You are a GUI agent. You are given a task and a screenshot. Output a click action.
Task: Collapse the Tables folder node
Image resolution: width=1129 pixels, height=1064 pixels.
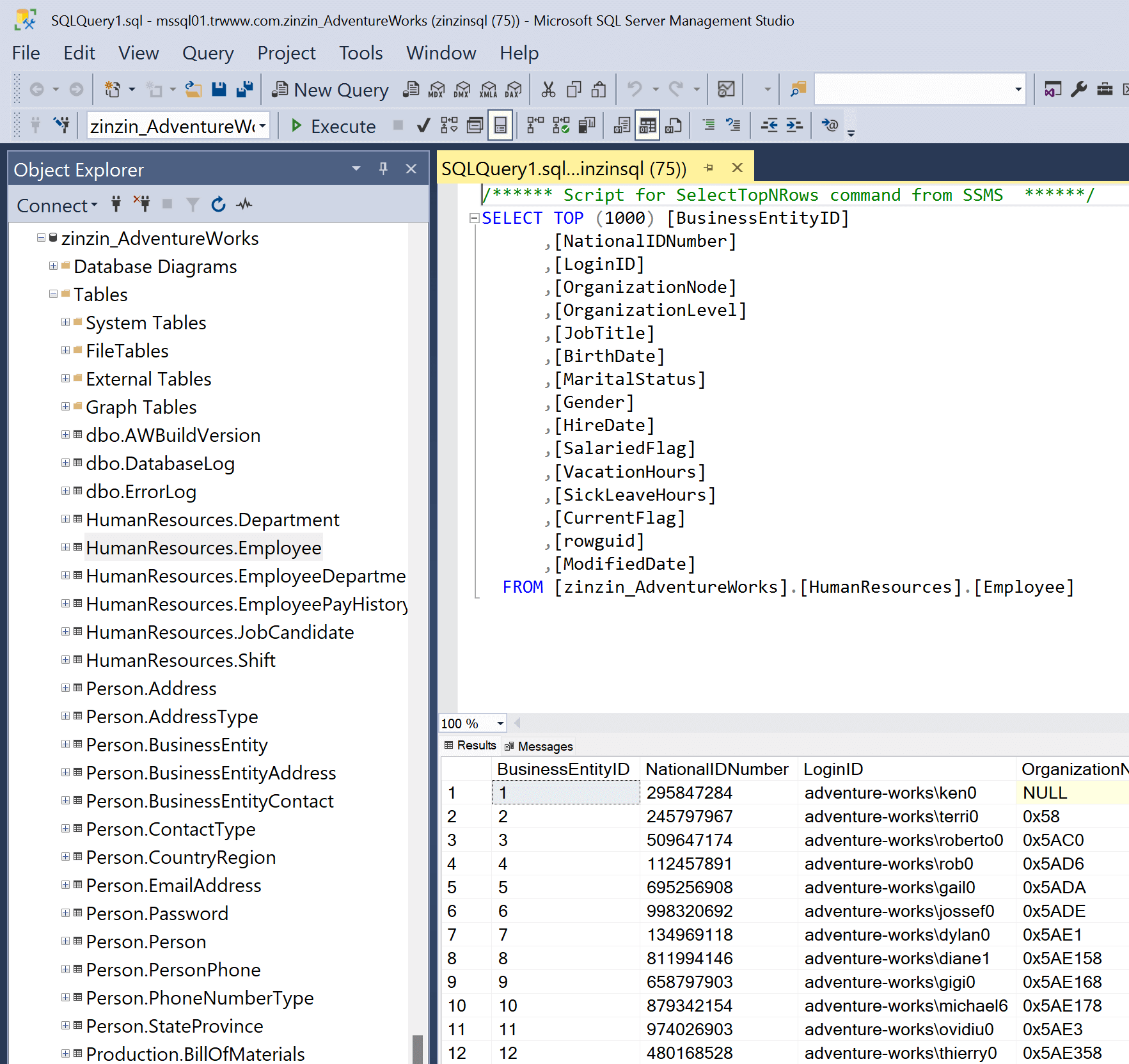53,294
